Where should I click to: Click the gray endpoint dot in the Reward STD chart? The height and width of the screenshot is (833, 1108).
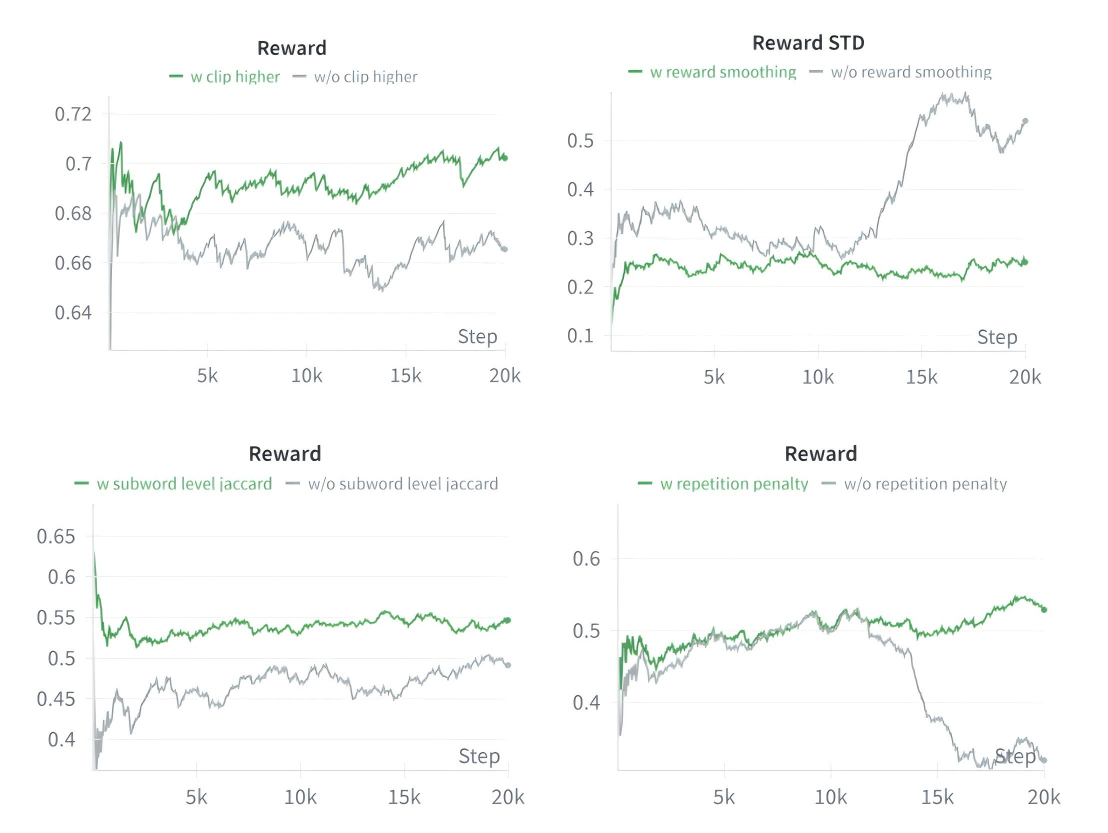pos(1024,122)
